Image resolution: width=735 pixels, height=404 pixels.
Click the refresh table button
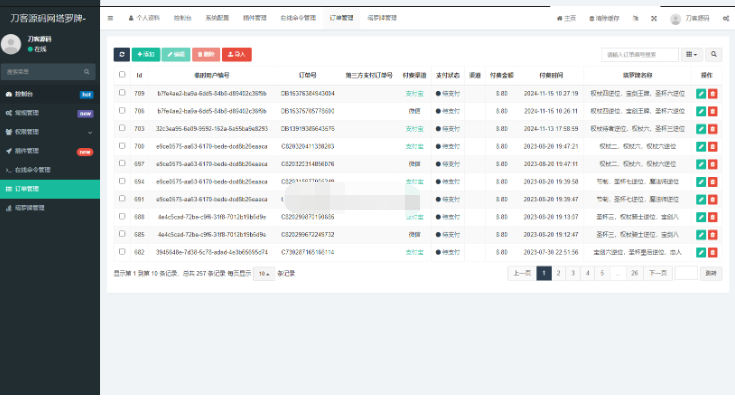coord(122,54)
